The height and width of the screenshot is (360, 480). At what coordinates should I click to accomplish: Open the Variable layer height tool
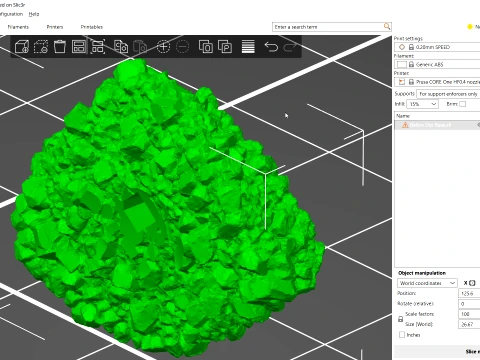(248, 47)
